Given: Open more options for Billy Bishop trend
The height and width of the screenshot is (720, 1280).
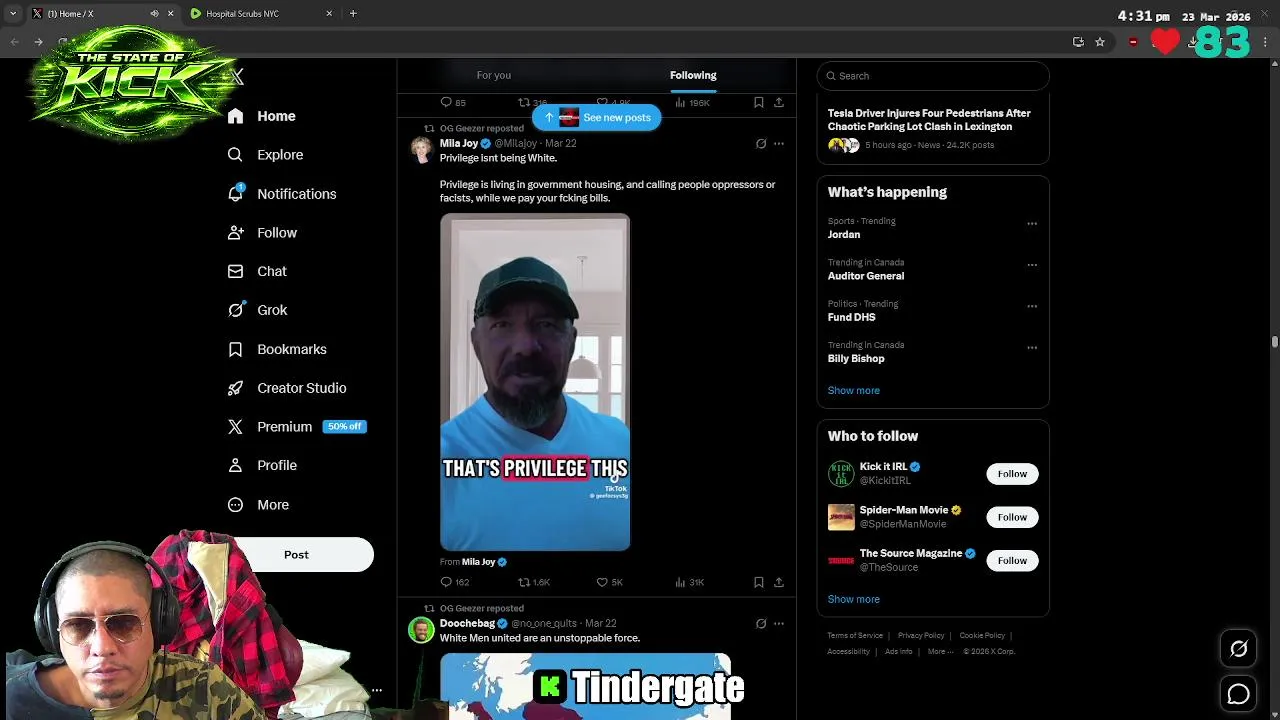Looking at the screenshot, I should (1032, 348).
